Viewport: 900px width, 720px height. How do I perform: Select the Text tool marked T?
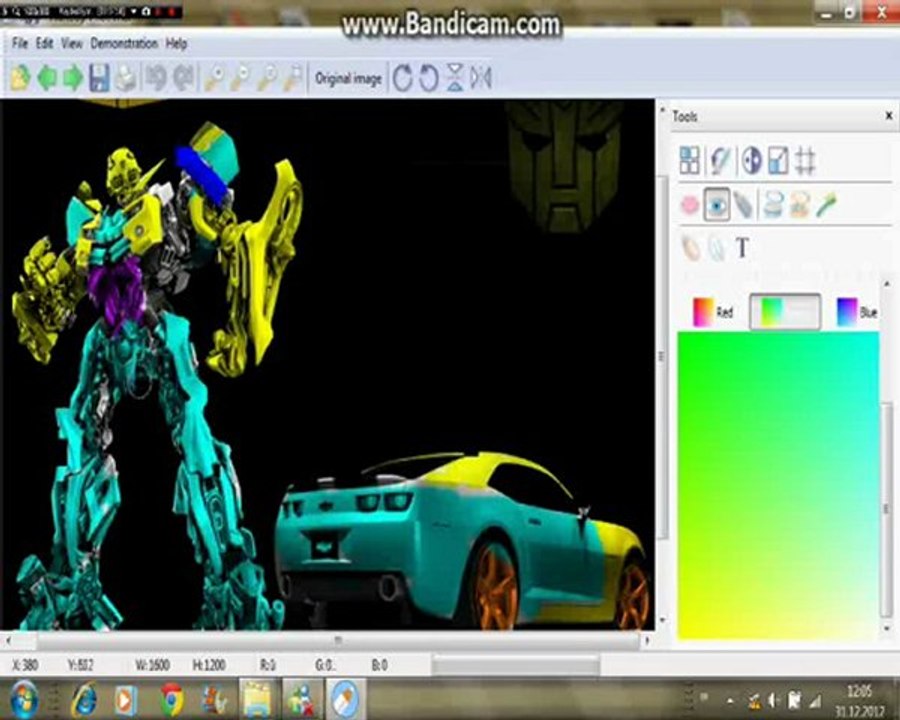(742, 248)
